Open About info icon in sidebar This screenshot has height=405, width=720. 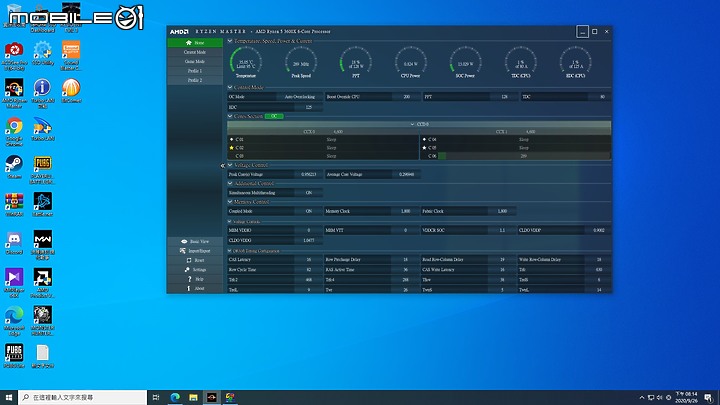click(189, 288)
